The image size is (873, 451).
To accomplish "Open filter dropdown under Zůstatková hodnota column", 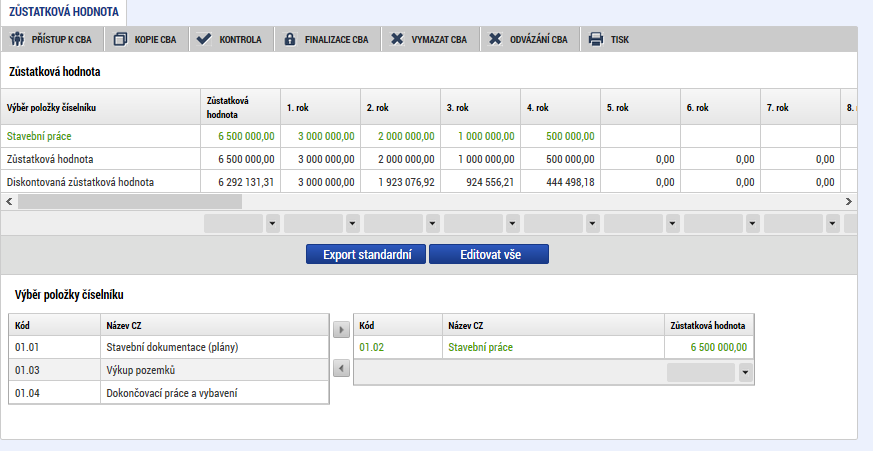I will coord(272,224).
